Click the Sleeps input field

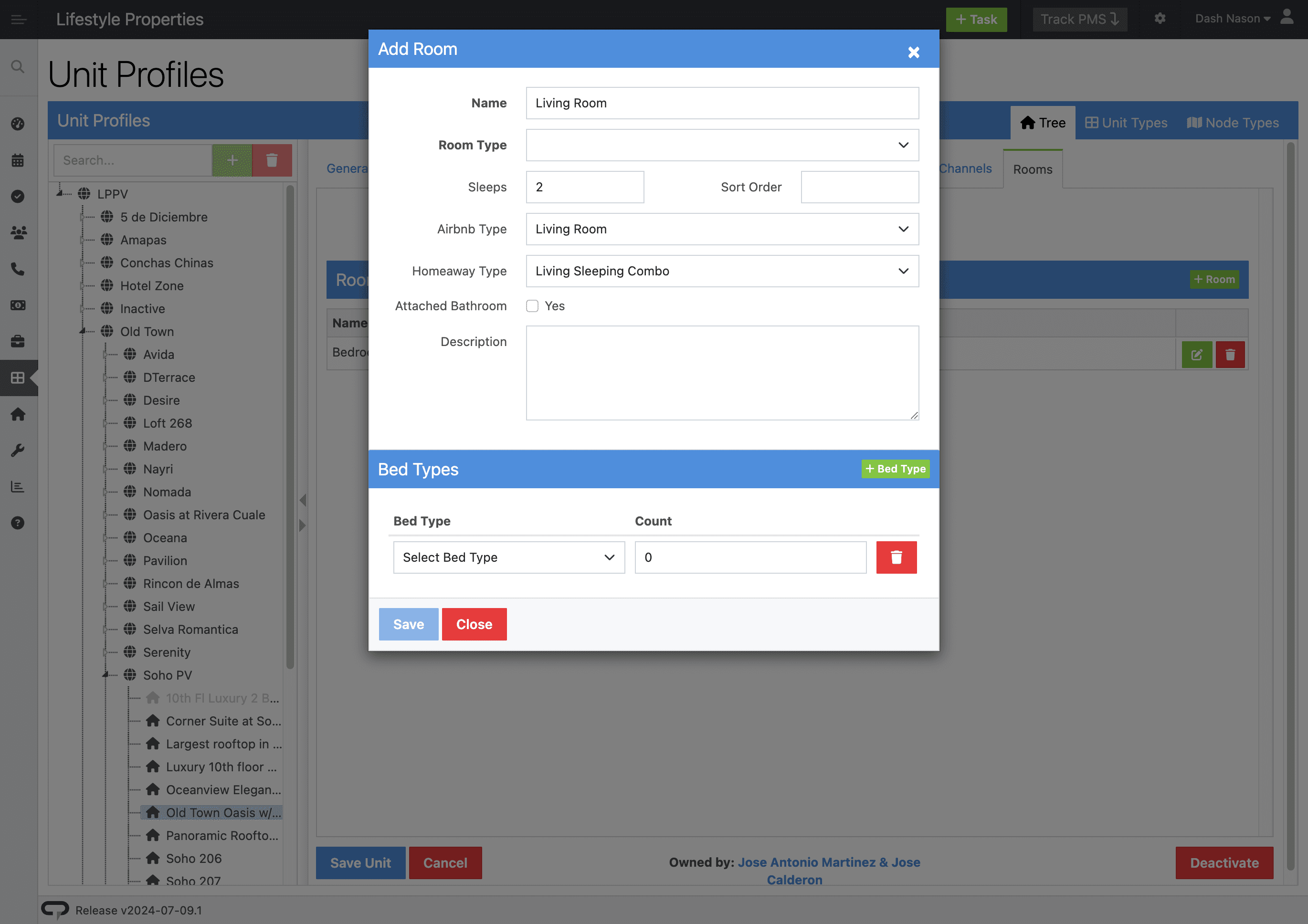click(x=584, y=187)
